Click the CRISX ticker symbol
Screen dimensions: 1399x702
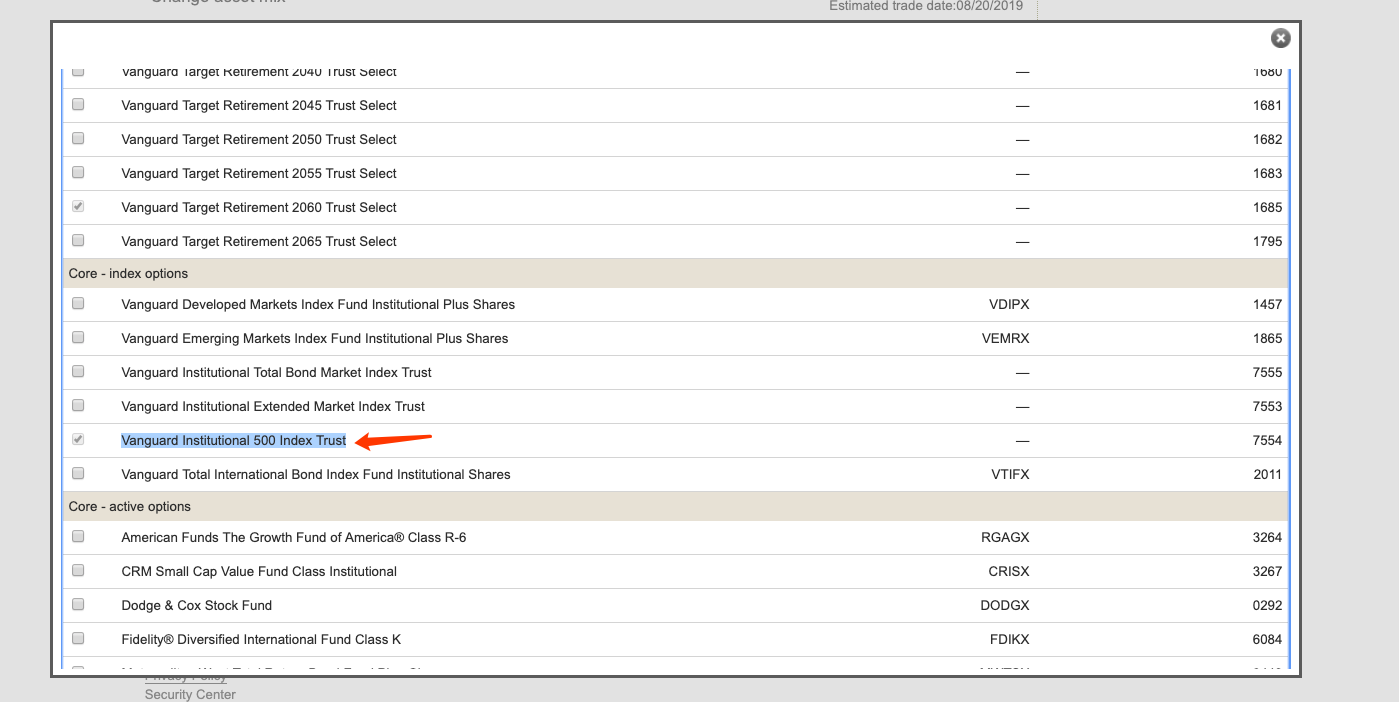[x=1009, y=571]
